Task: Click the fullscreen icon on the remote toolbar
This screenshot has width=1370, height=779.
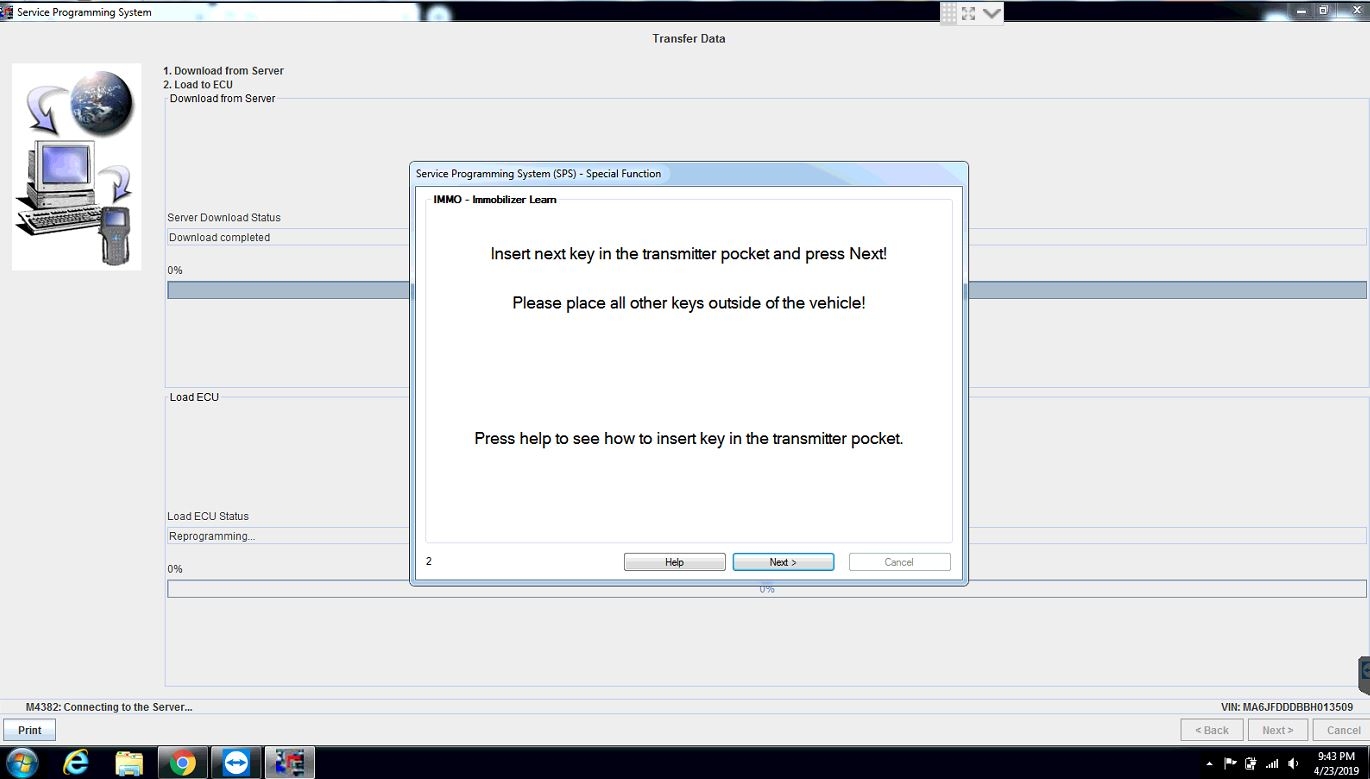Action: (968, 13)
